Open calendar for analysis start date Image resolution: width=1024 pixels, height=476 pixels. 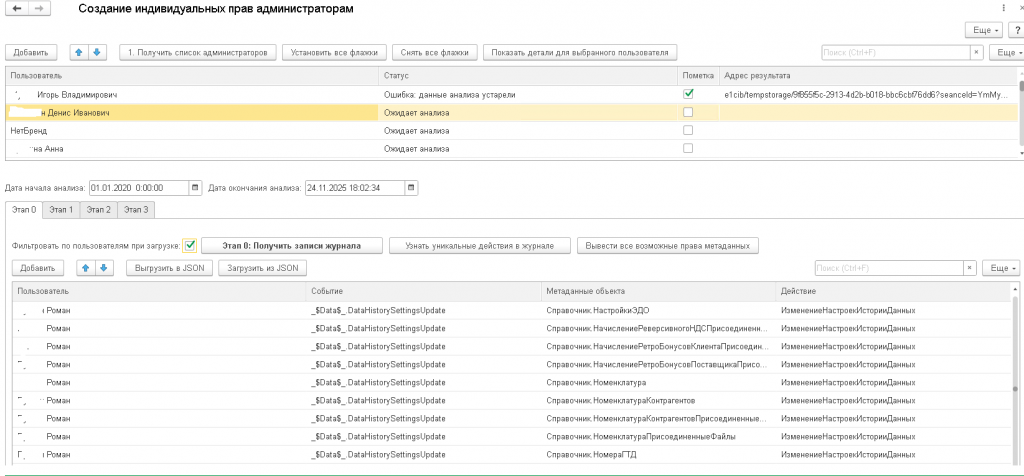point(195,187)
